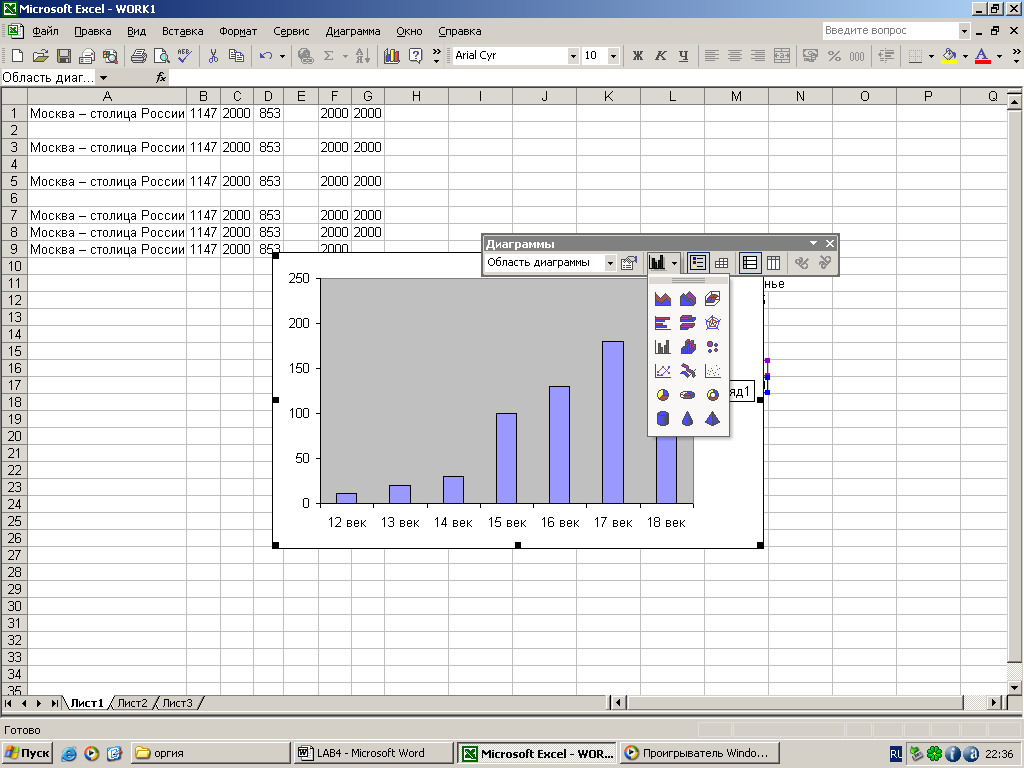Open Borders dropdown arrow

click(x=931, y=56)
